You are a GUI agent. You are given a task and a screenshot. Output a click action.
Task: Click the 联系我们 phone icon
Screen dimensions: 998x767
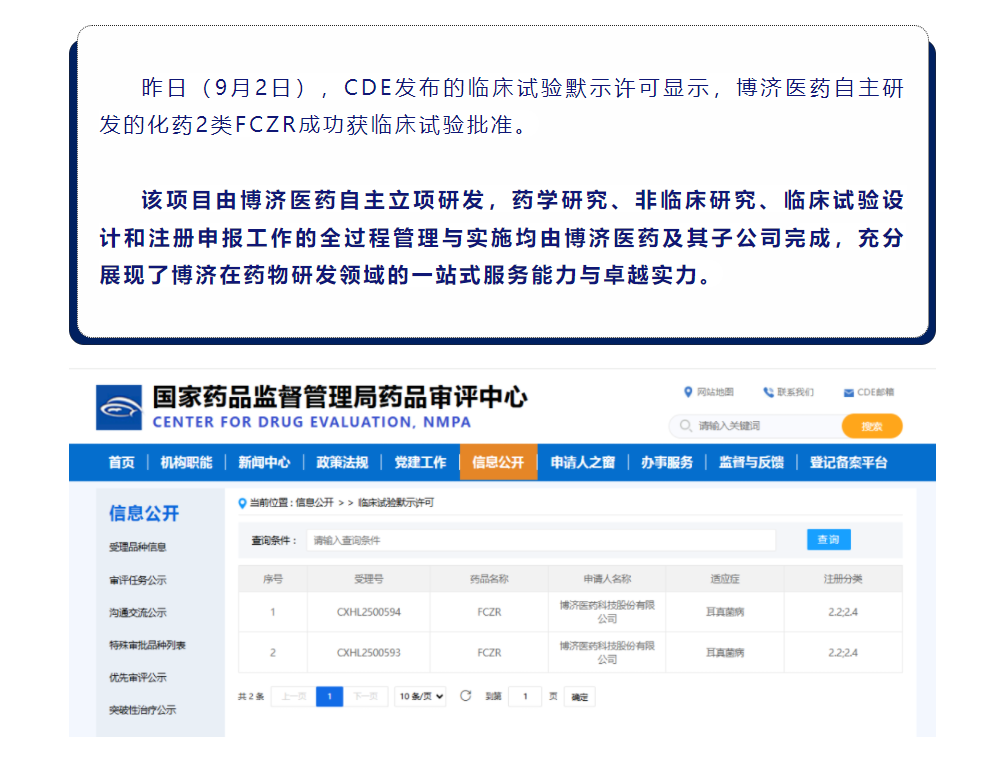point(770,391)
